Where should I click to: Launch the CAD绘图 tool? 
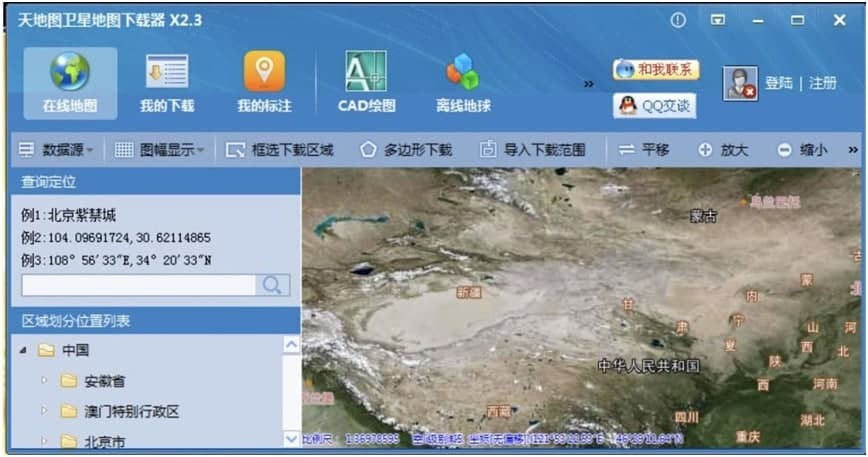coord(366,83)
